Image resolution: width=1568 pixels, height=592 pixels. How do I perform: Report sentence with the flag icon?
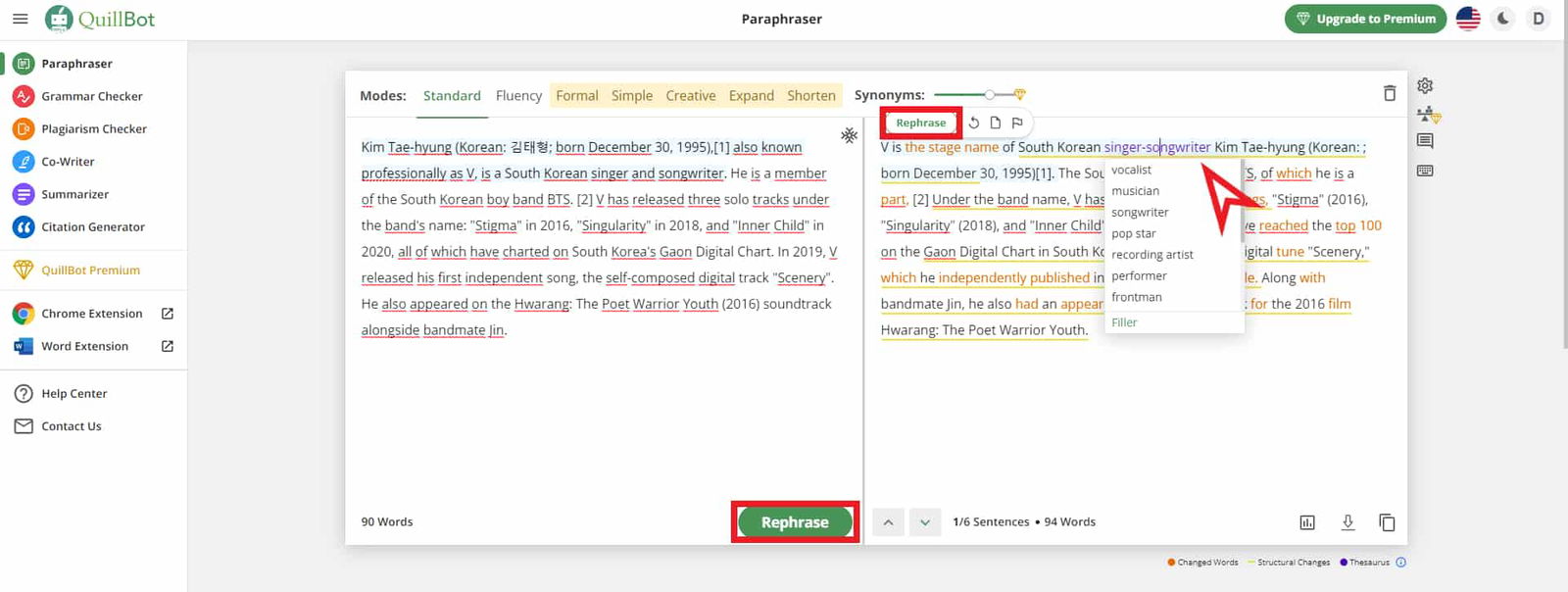[x=1017, y=123]
